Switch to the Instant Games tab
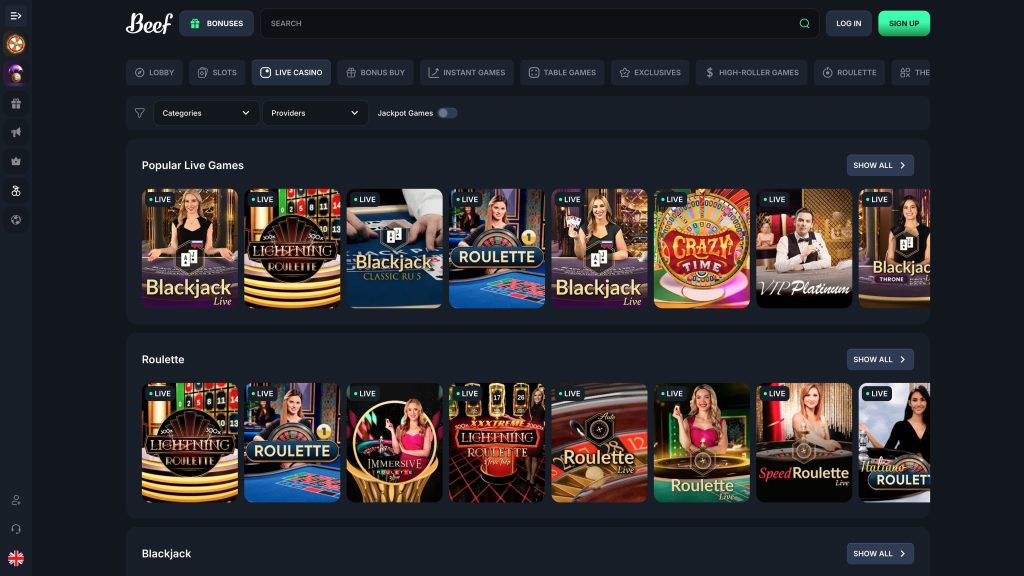This screenshot has width=1024, height=576. pyautogui.click(x=467, y=72)
